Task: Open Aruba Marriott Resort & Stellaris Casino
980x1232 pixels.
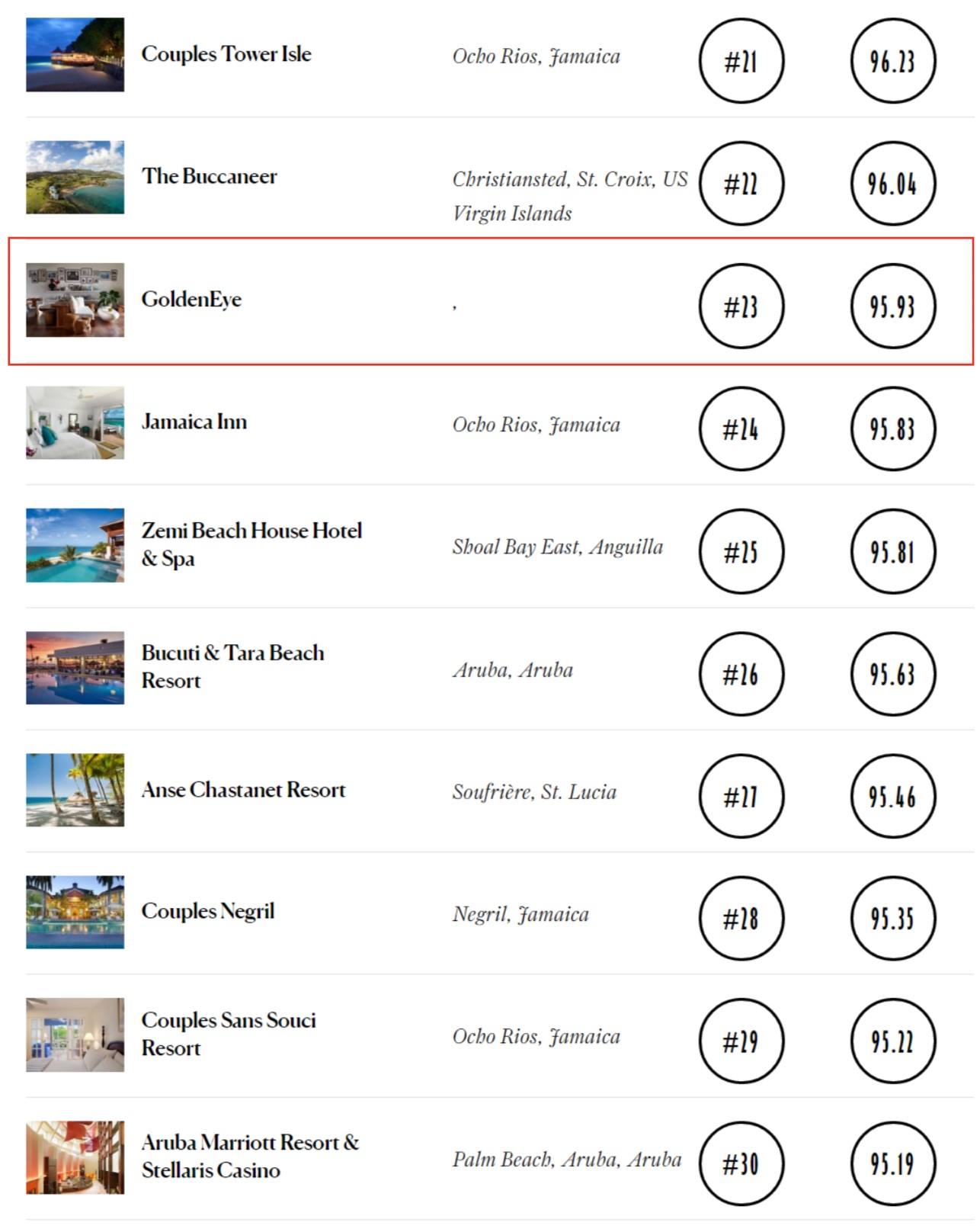Action: pyautogui.click(x=250, y=1157)
